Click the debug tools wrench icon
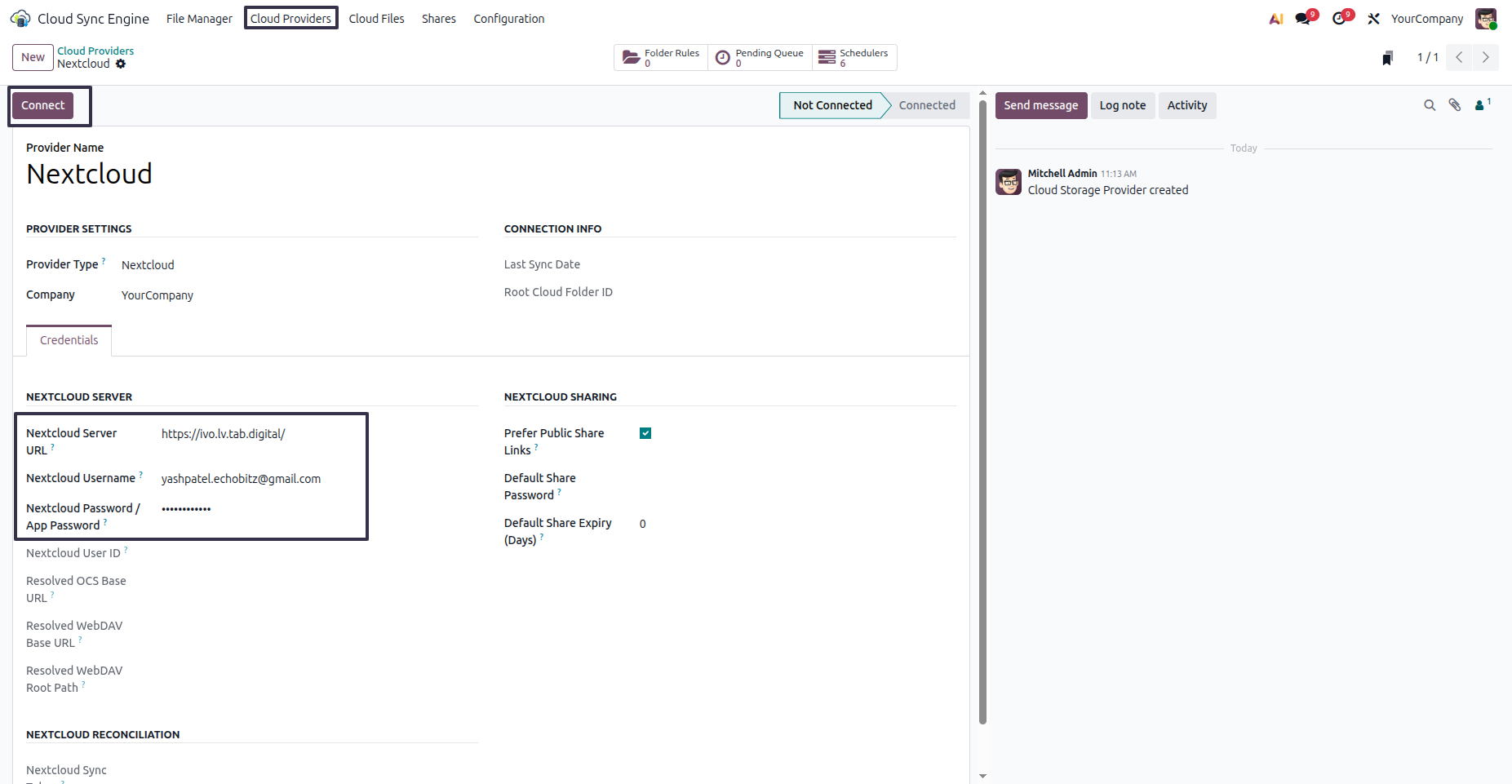Viewport: 1512px width, 784px height. (x=1374, y=19)
